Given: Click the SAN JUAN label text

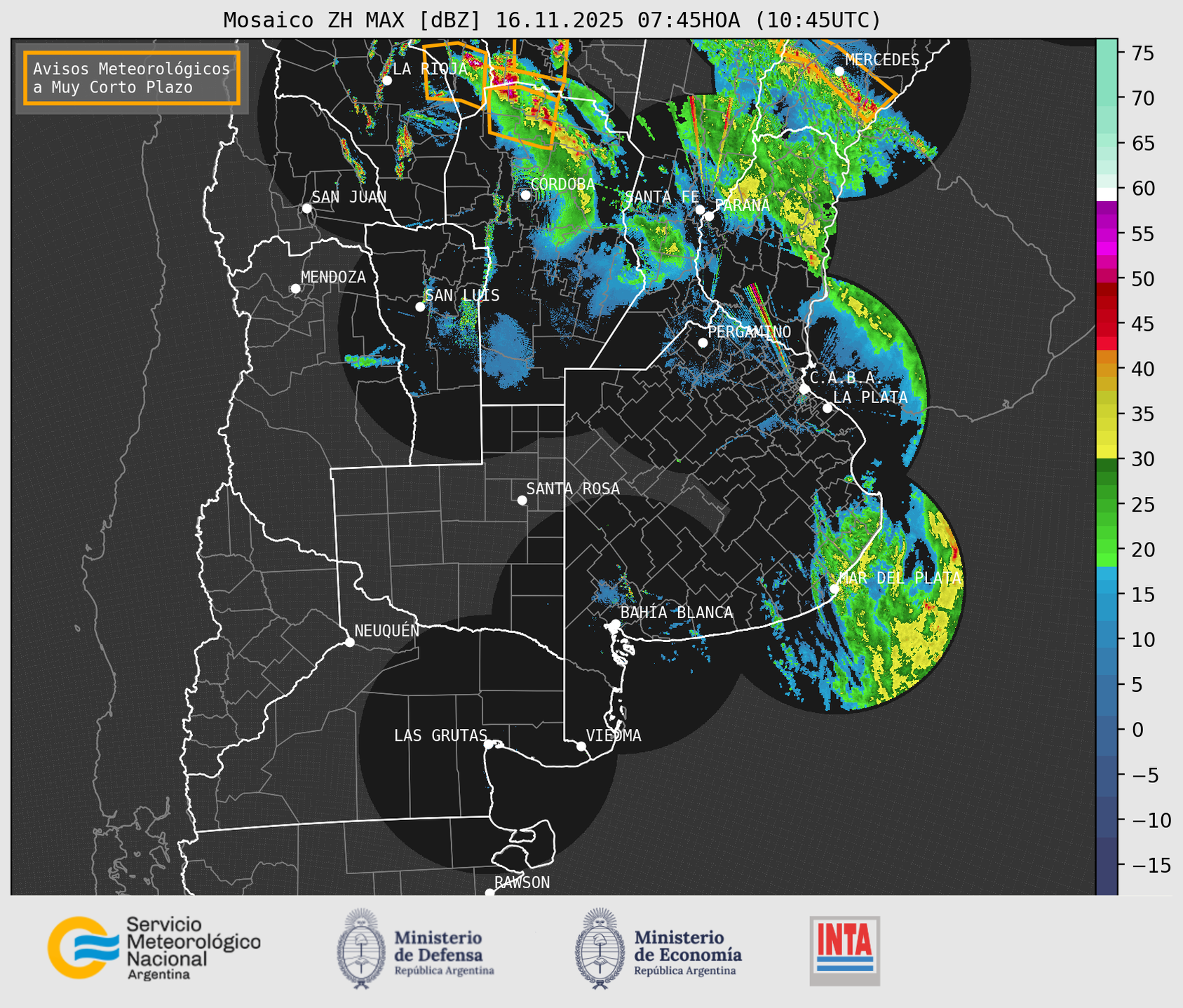Looking at the screenshot, I should point(349,197).
